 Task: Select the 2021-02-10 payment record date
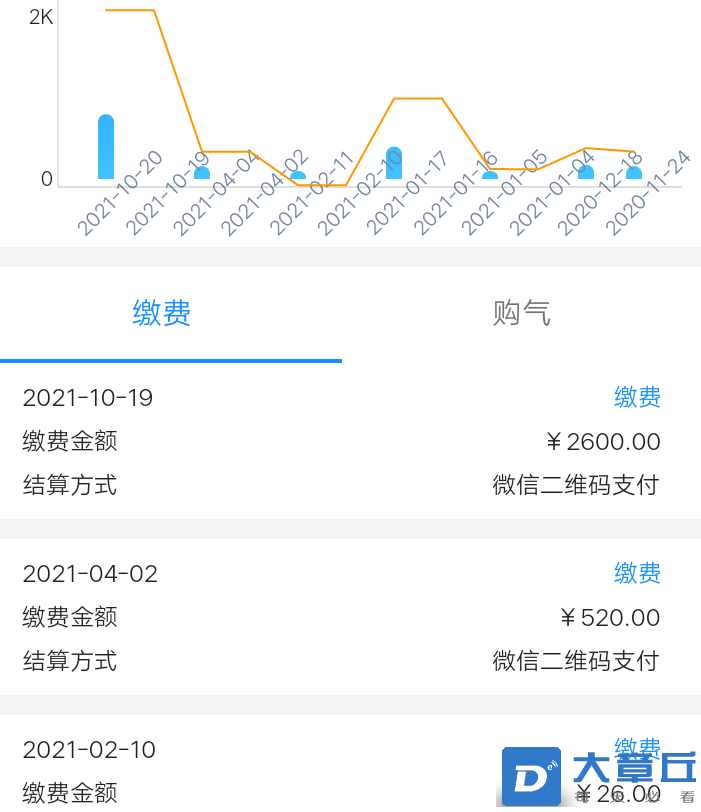point(89,750)
